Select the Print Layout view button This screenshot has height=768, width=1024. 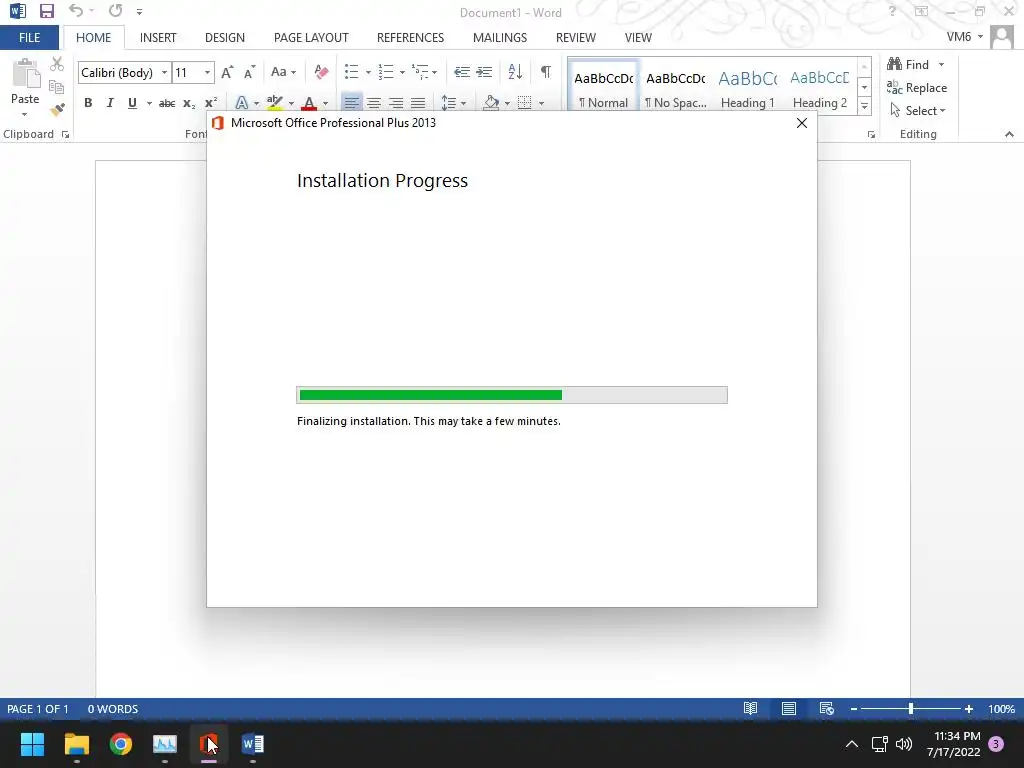pyautogui.click(x=789, y=709)
